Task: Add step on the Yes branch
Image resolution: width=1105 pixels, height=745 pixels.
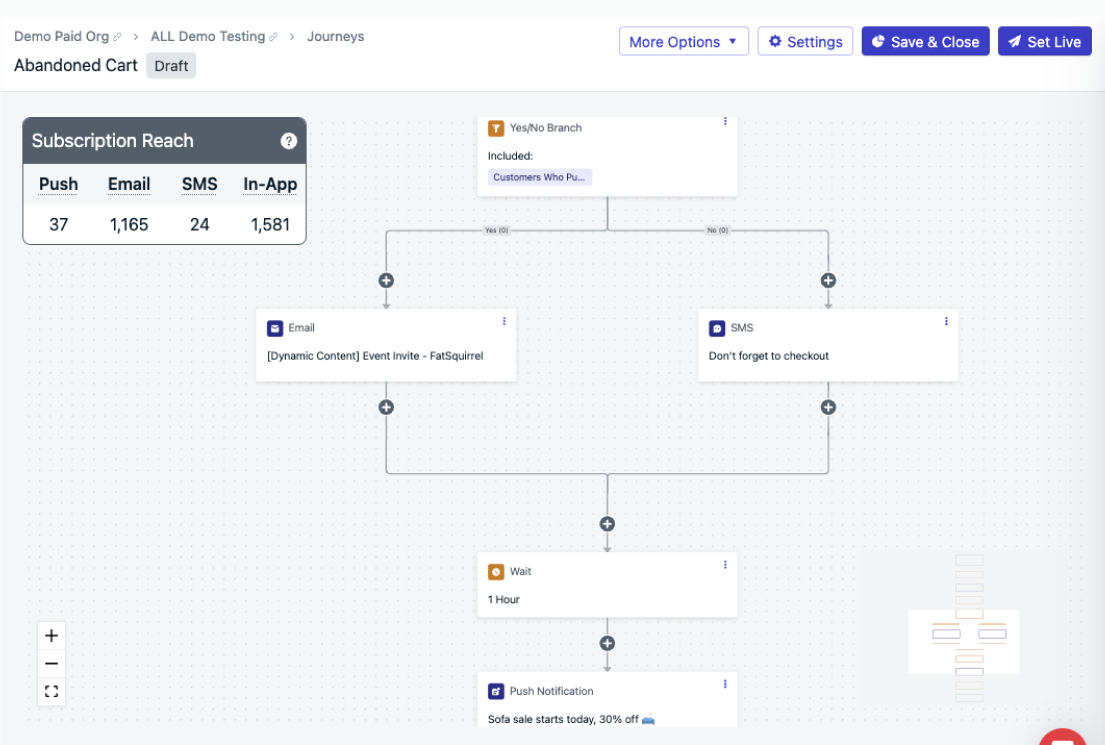Action: [386, 281]
